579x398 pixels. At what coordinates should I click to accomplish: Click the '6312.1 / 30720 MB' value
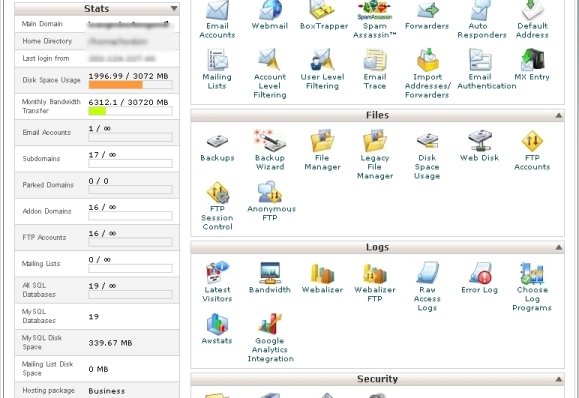pyautogui.click(x=128, y=102)
